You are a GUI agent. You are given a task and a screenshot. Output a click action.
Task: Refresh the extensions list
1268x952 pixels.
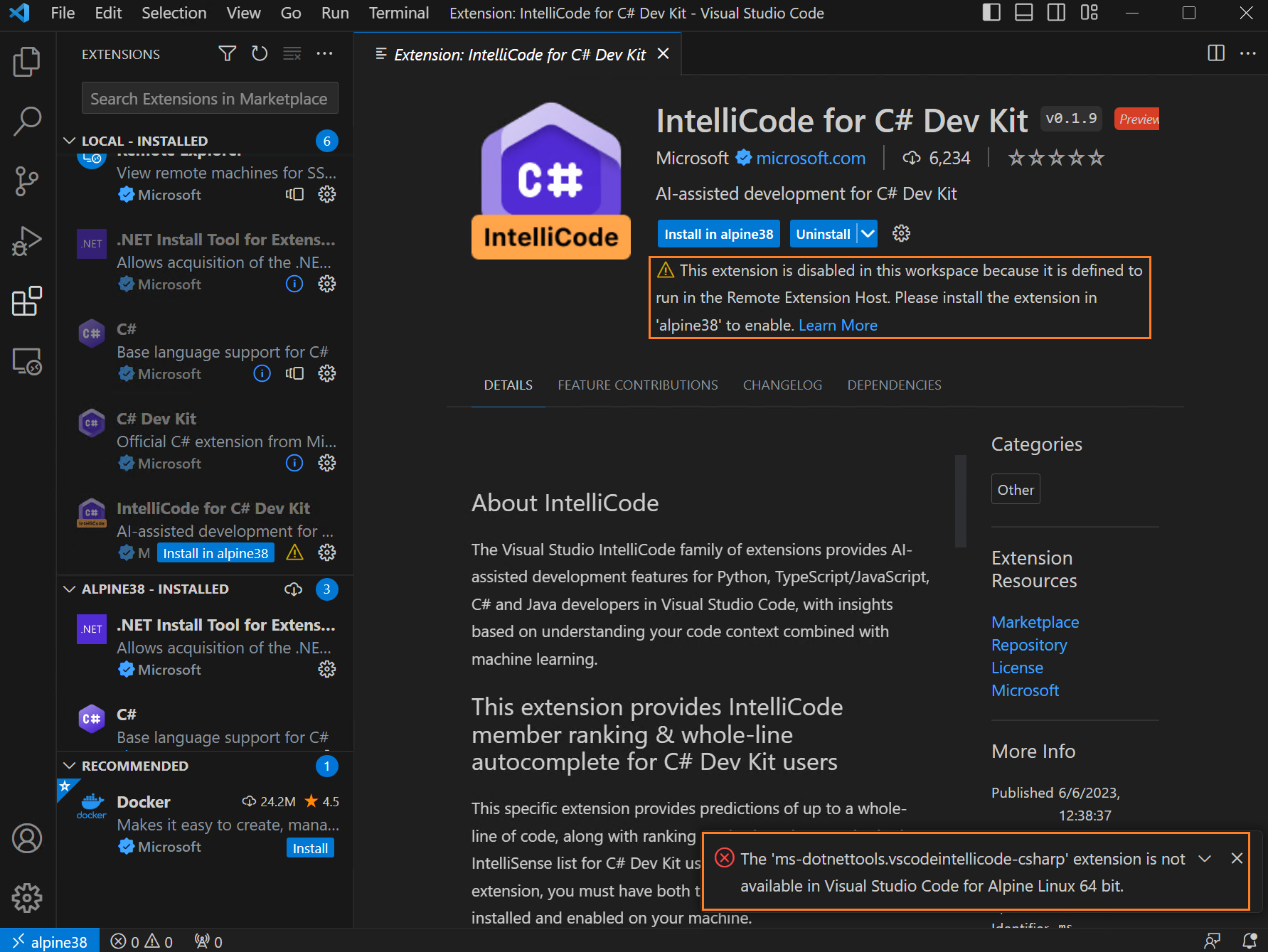tap(259, 53)
